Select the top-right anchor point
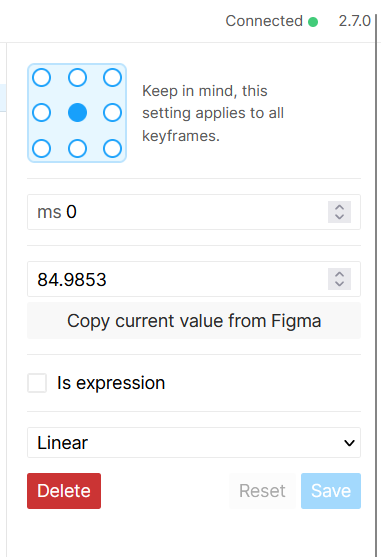This screenshot has height=557, width=381. click(113, 77)
